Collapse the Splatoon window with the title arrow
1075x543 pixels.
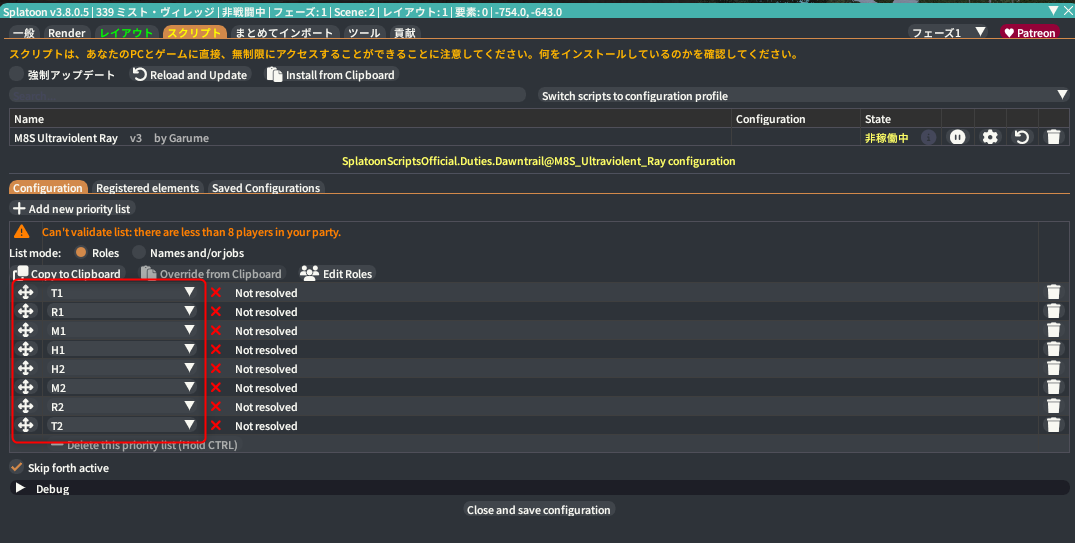[1054, 11]
